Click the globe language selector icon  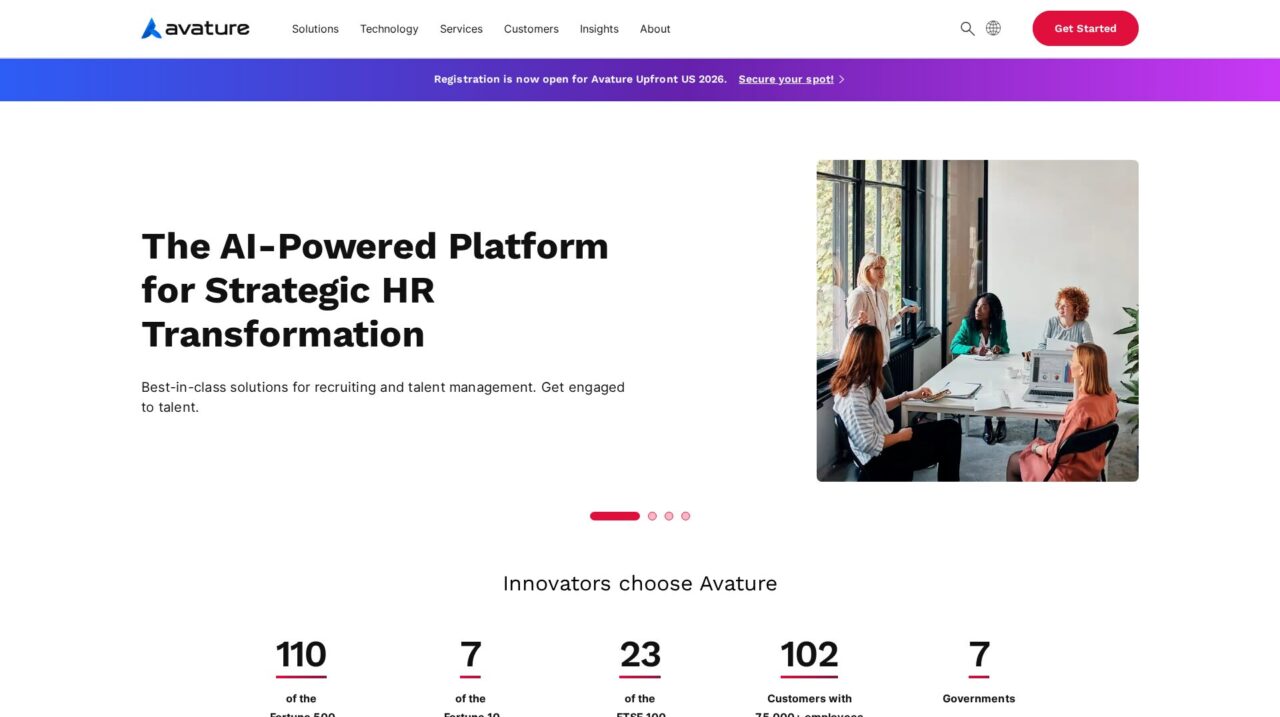(x=993, y=28)
